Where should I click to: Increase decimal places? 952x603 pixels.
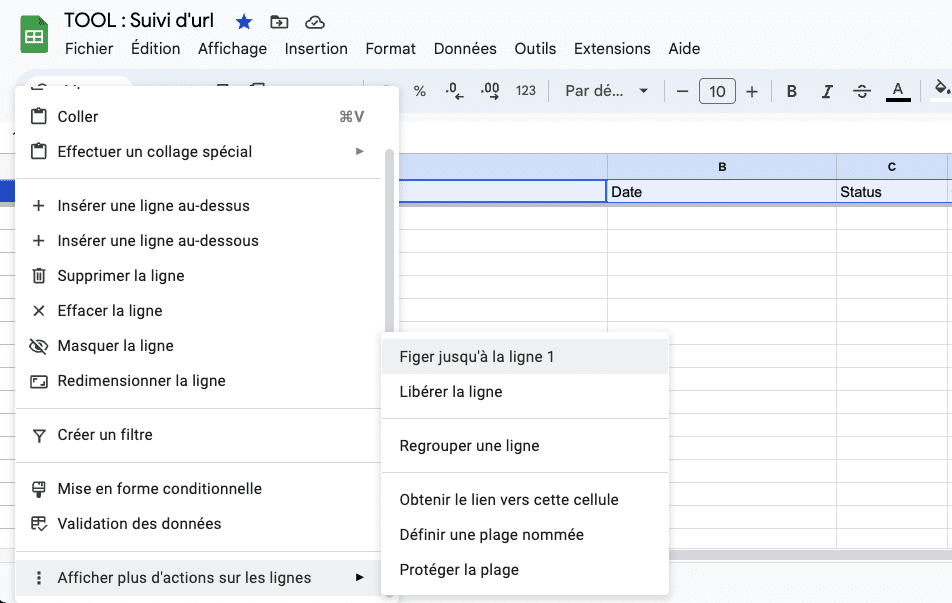tap(490, 91)
